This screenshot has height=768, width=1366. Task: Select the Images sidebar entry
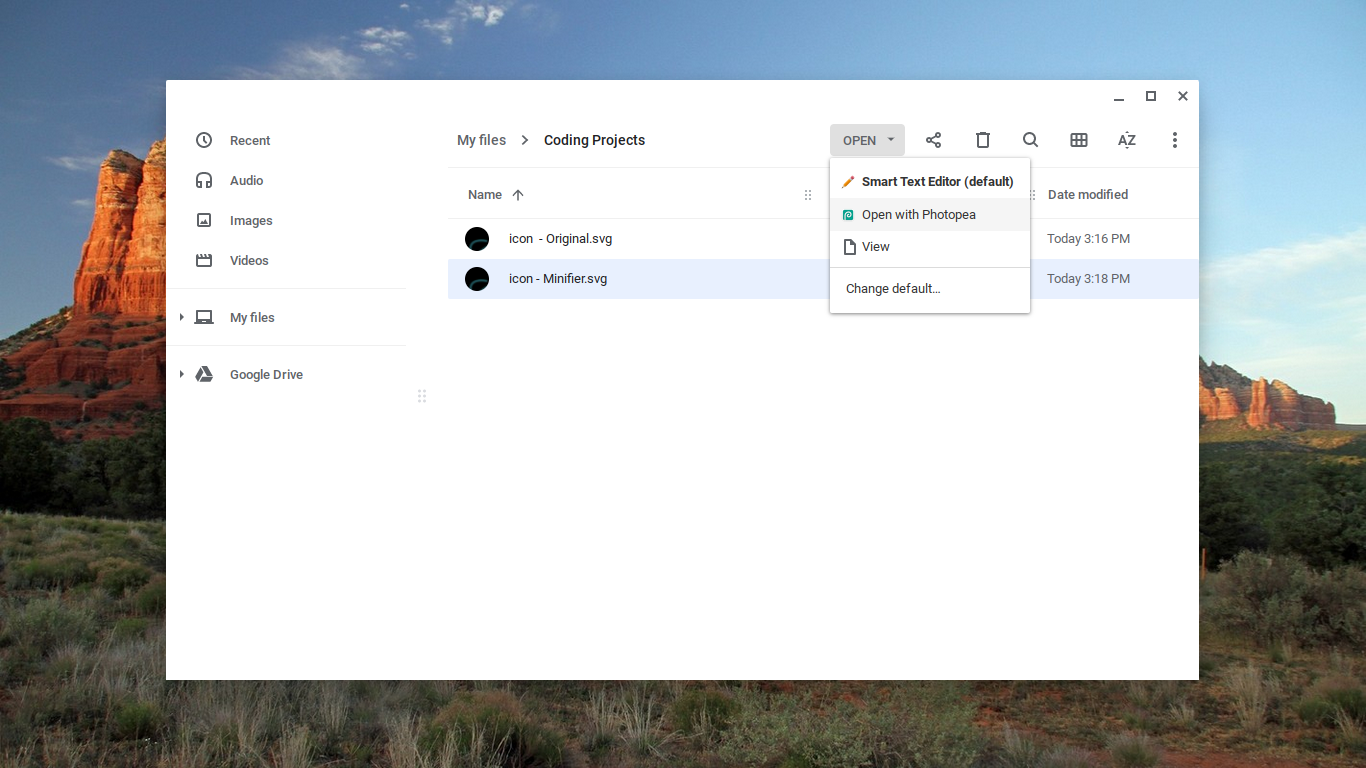point(251,220)
